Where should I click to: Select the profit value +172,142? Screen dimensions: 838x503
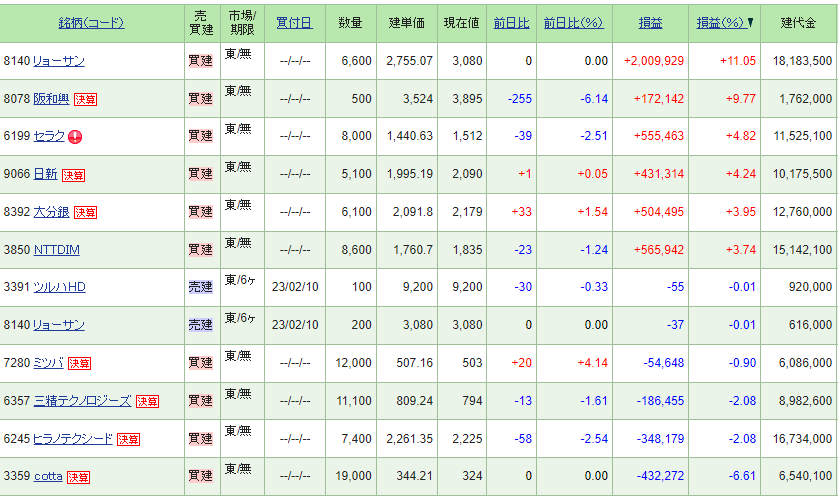[x=658, y=99]
